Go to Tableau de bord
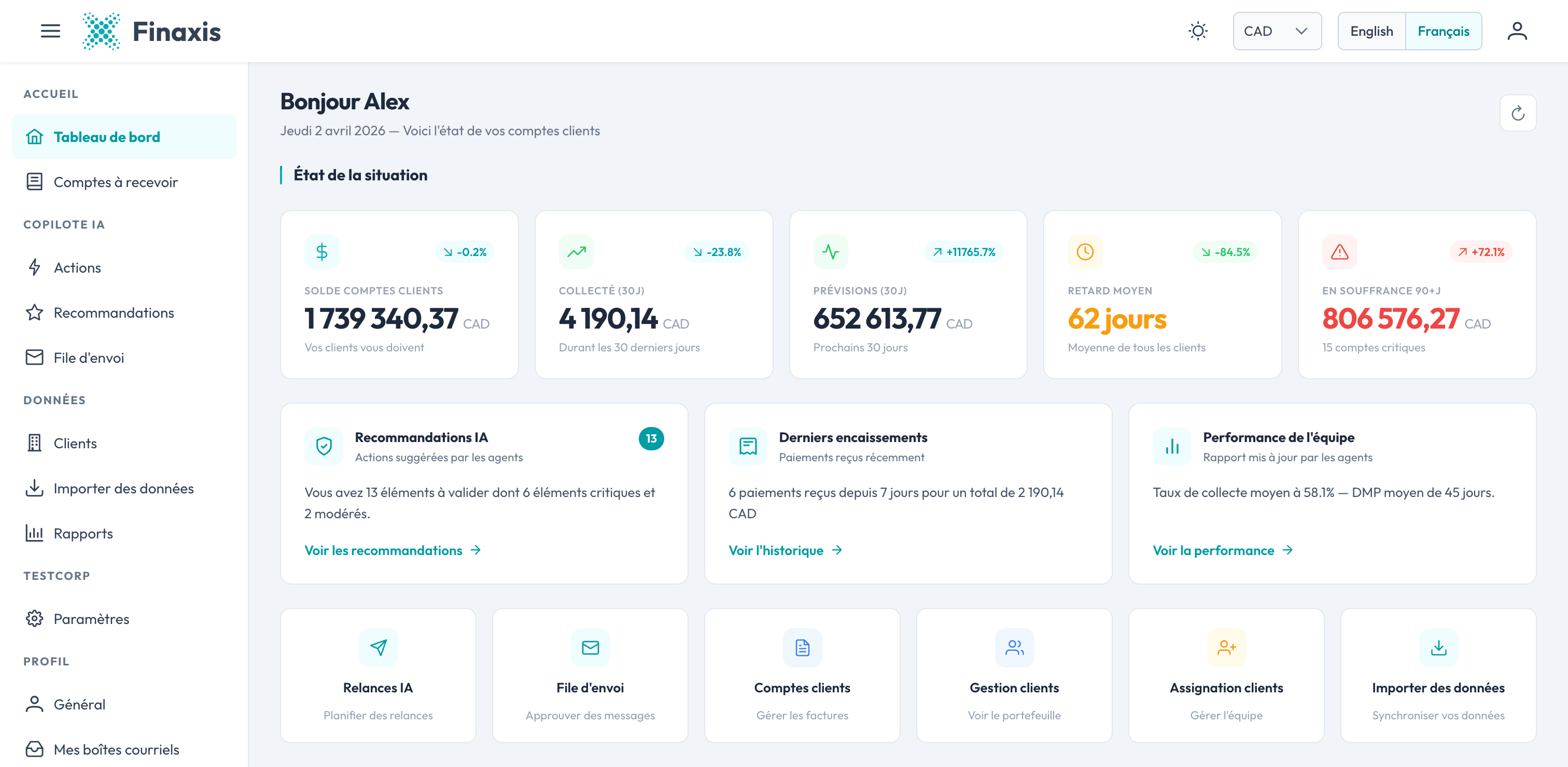1568x767 pixels. click(x=124, y=137)
